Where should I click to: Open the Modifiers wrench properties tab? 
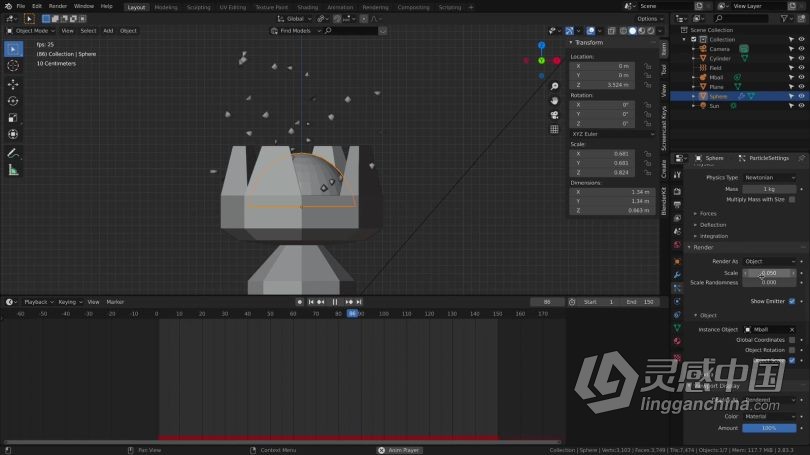pos(677,275)
